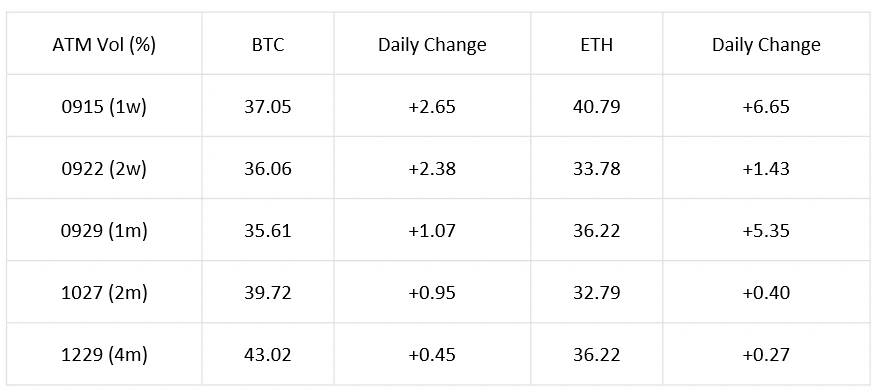Click the BTC value 36.06
Screen dimensions: 875x390
268,168
